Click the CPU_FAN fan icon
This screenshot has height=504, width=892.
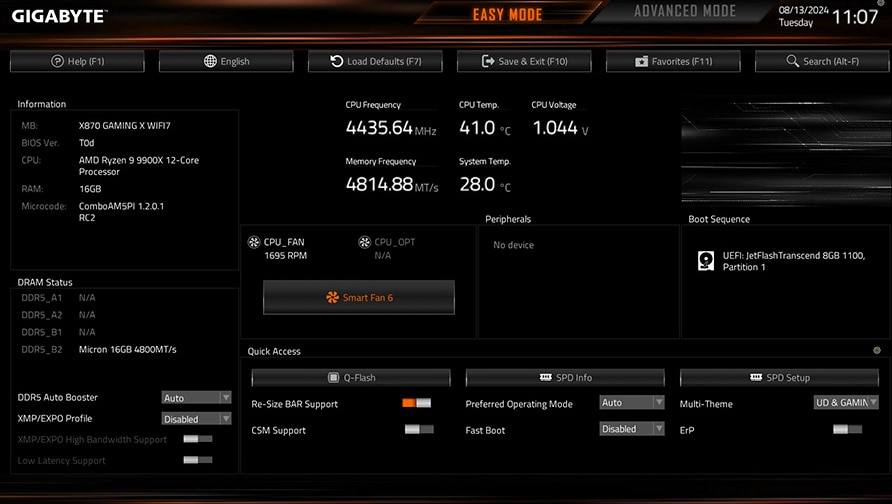click(254, 242)
